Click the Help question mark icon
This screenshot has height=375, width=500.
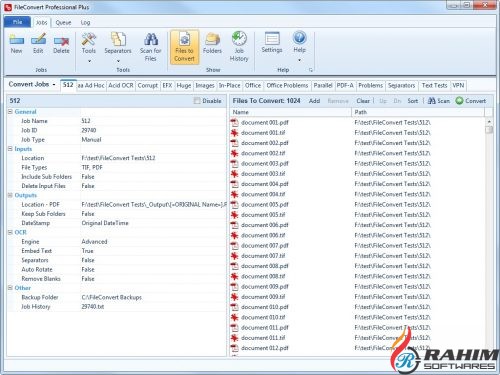click(299, 38)
